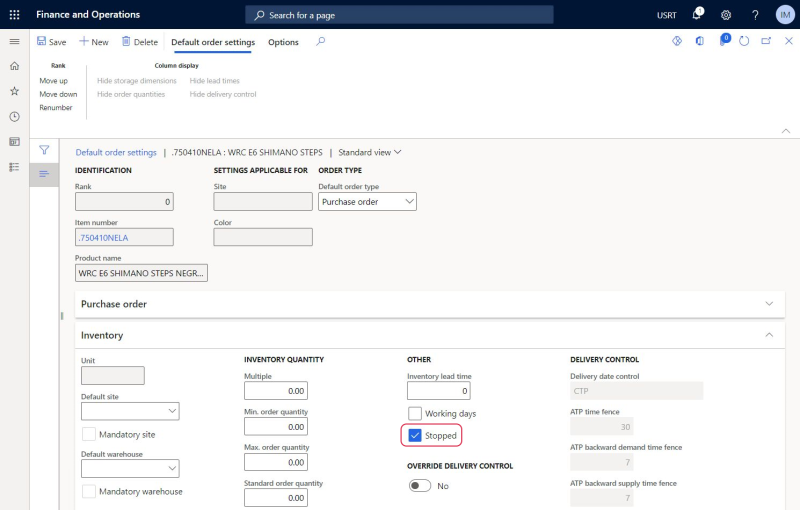
Task: Click the Search for a page box
Action: (399, 15)
